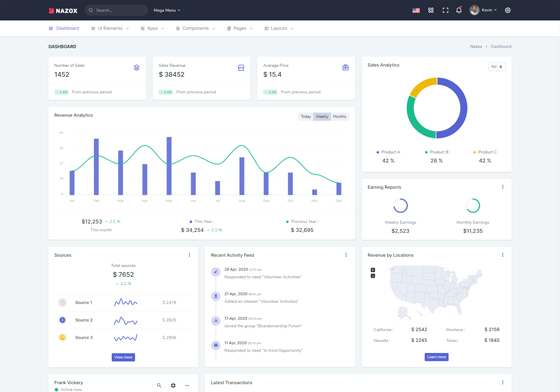Click Kevin's profile avatar
Screen dimensions: 560x392
[x=474, y=10]
